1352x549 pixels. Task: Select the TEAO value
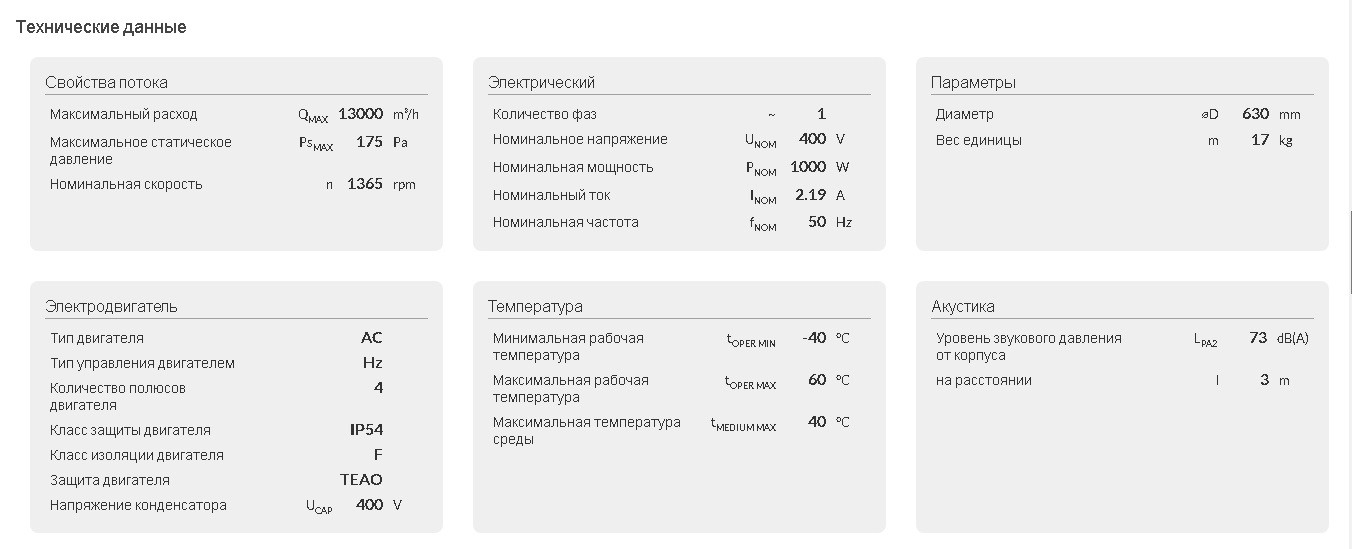361,480
